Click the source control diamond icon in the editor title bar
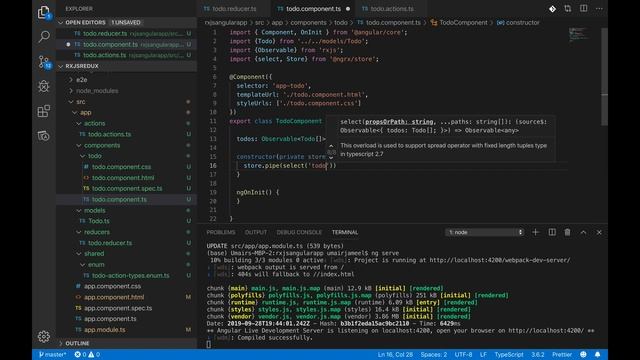Image resolution: width=640 pixels, height=360 pixels. 552,9
